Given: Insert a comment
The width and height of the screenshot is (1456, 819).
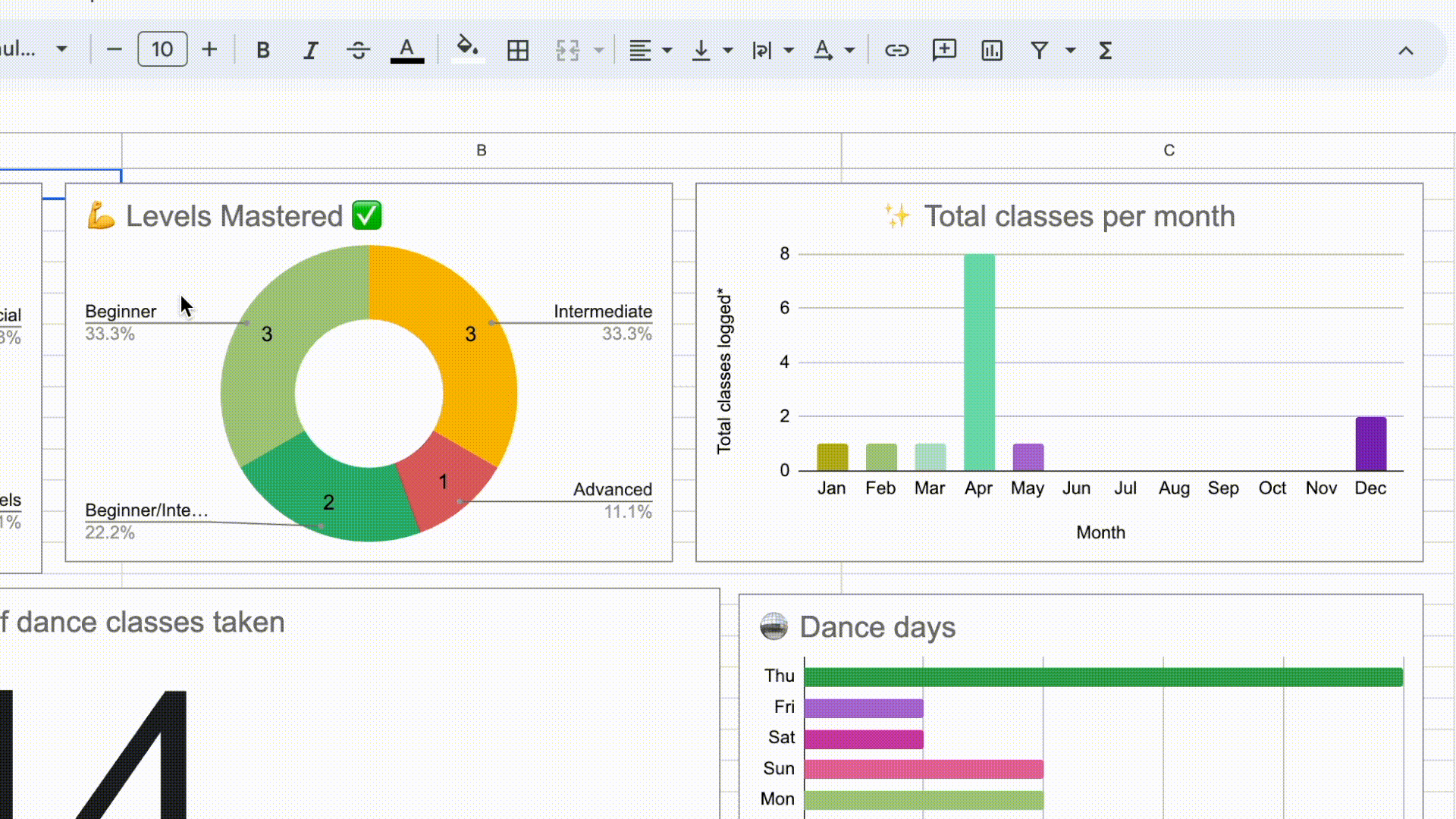Looking at the screenshot, I should (x=944, y=50).
